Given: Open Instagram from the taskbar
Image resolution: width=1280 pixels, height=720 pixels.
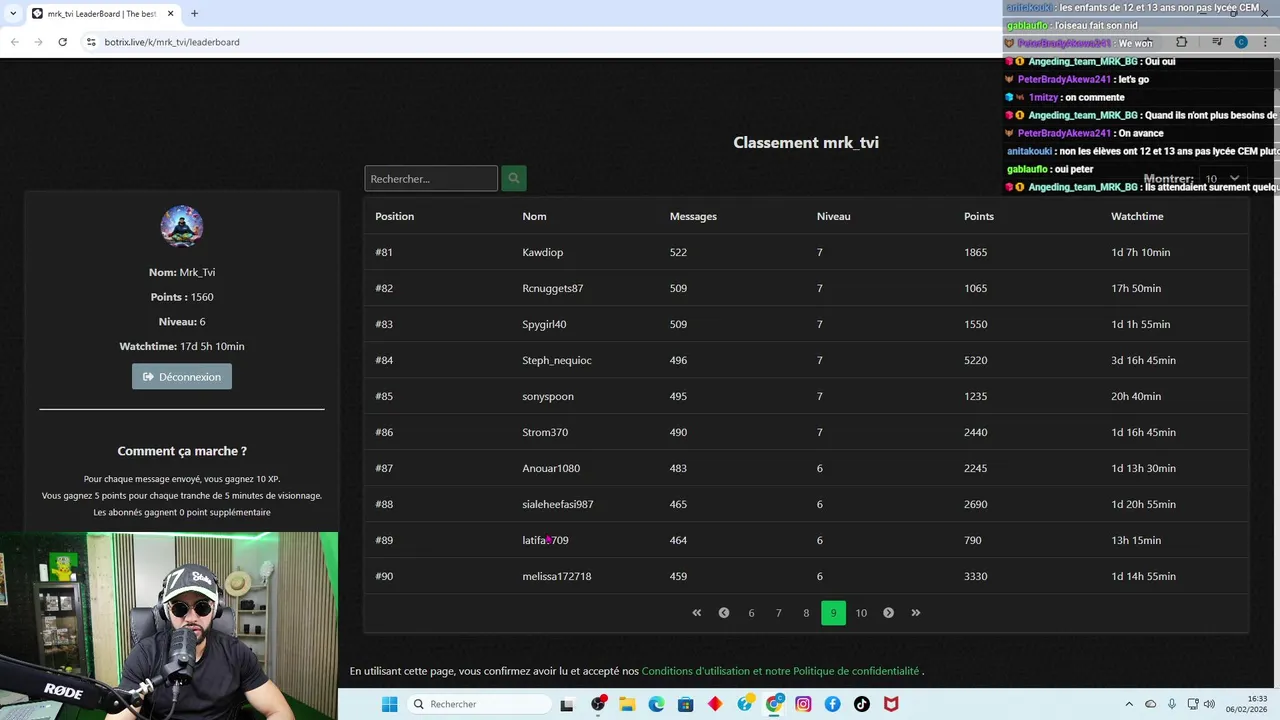Looking at the screenshot, I should (803, 704).
